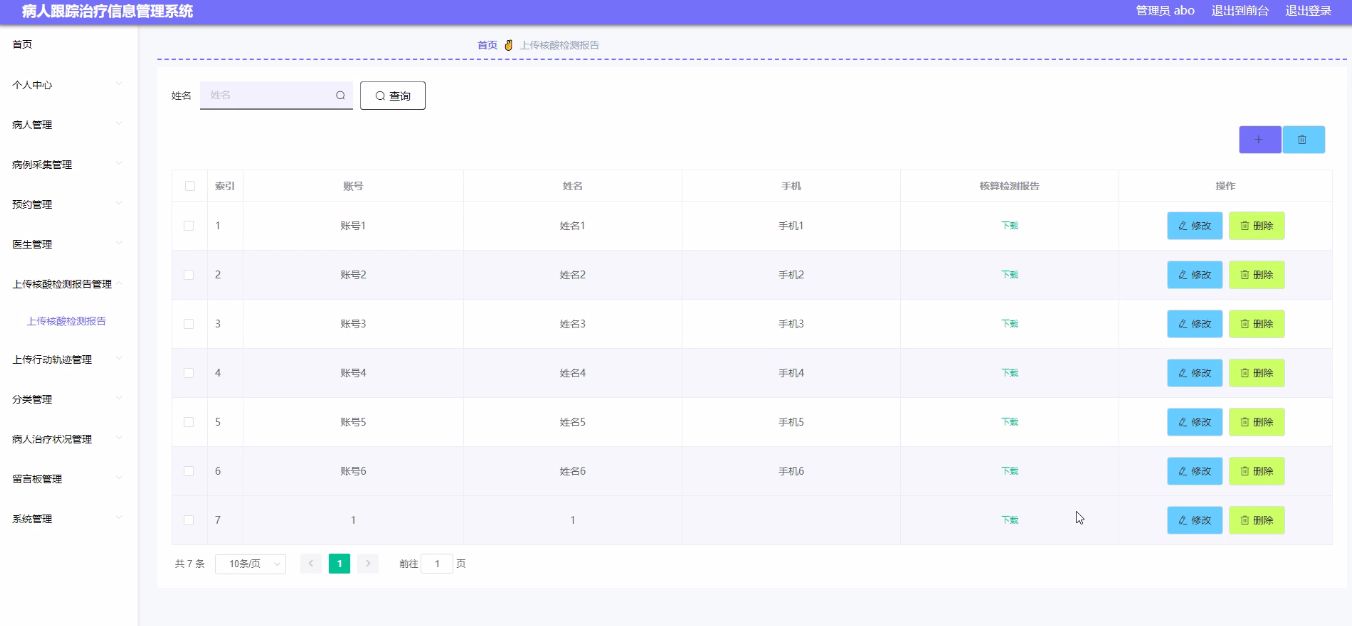Expand the 系统管理 sidebar menu
1352x626 pixels.
(68, 519)
